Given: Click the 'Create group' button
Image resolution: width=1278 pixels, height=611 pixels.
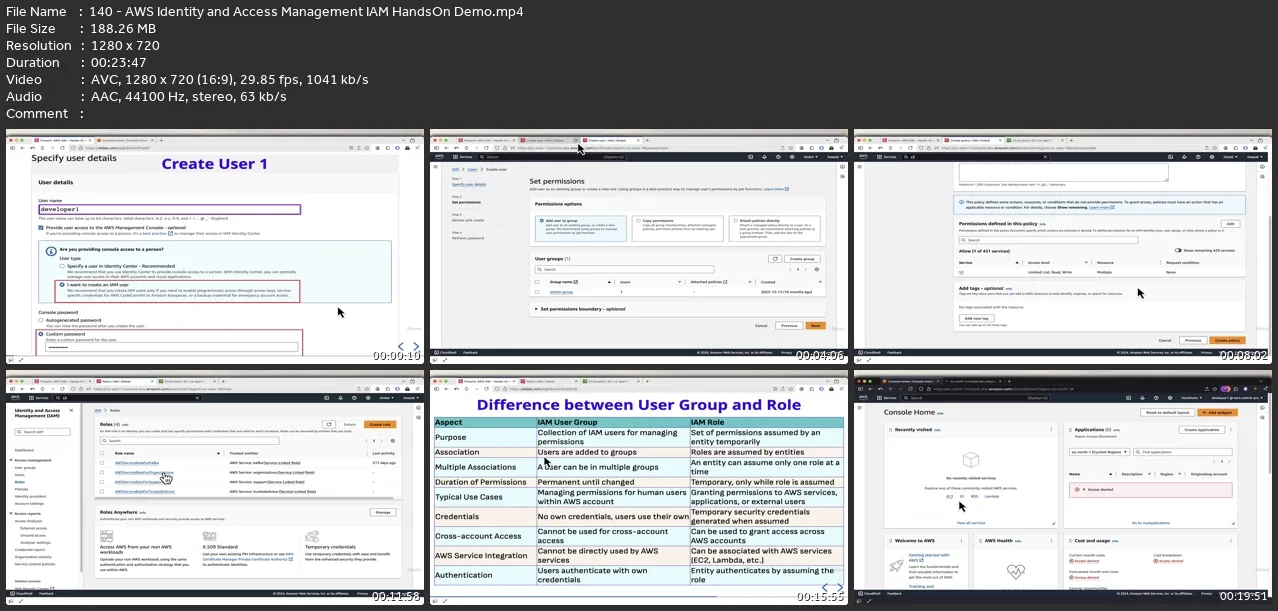Looking at the screenshot, I should tap(802, 258).
